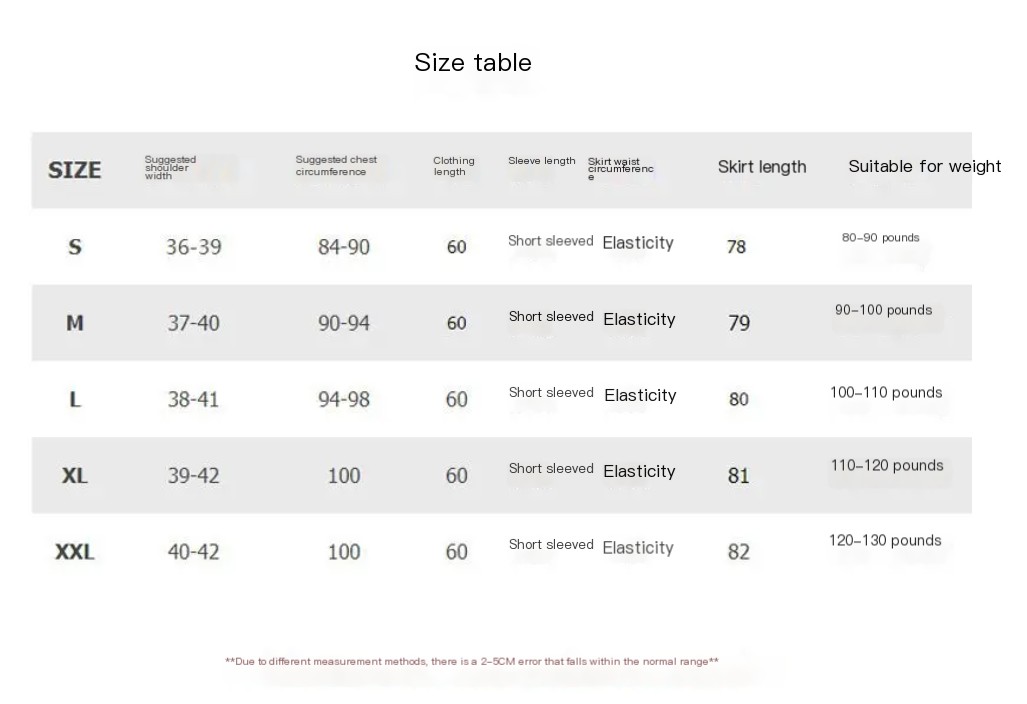
Task: Select the SIZE column header
Action: [75, 170]
